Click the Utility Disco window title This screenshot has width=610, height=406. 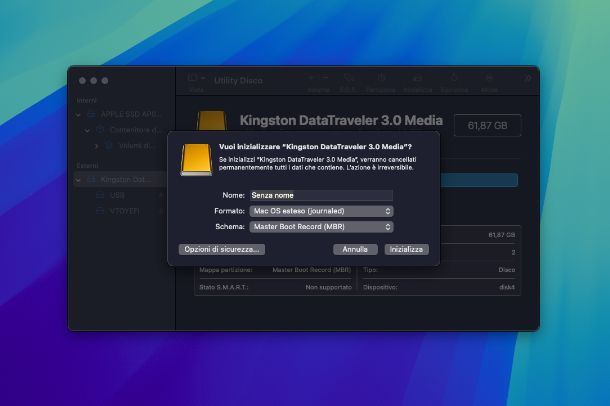(x=238, y=80)
